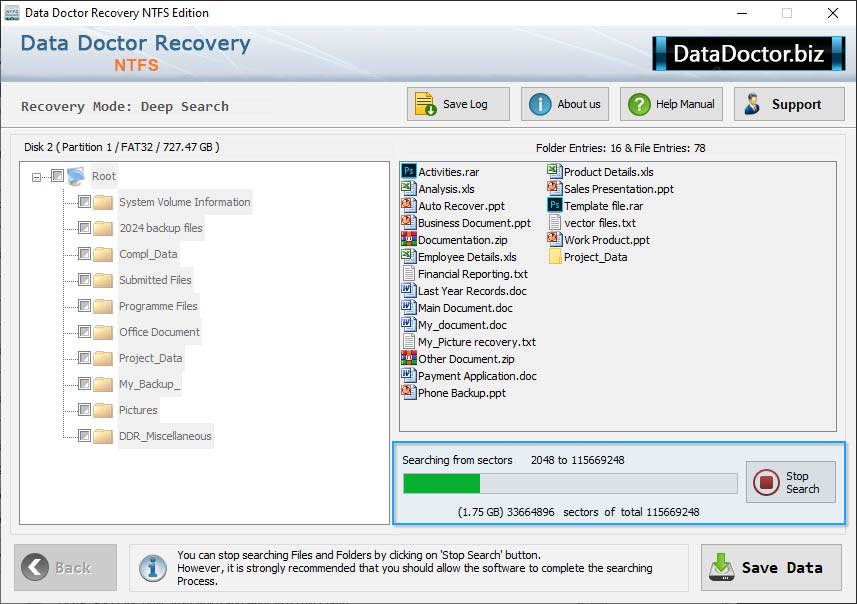This screenshot has height=604, width=857.
Task: Click the info icon beside the hint text
Action: tap(153, 568)
